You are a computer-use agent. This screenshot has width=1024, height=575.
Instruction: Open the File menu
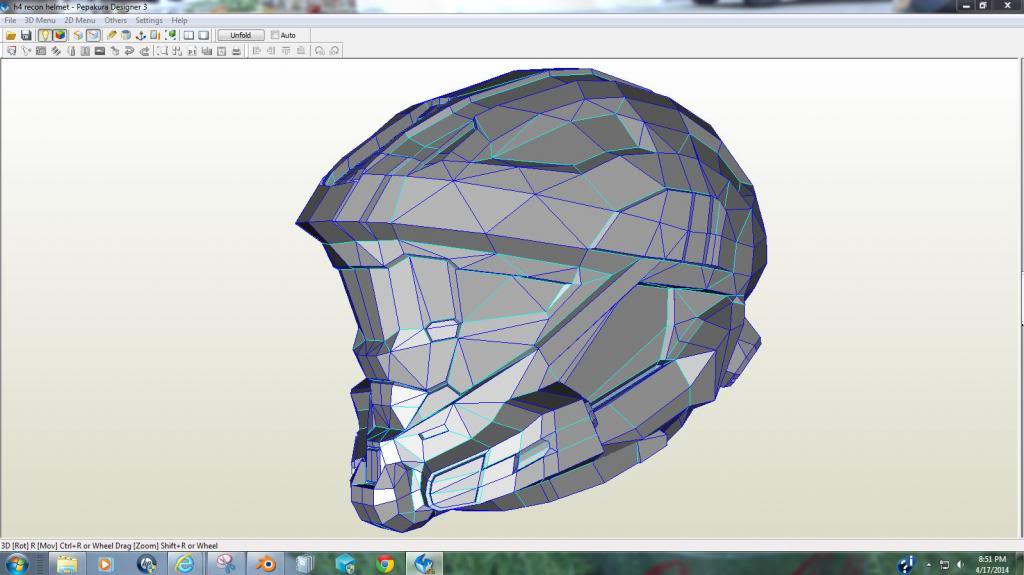(10, 20)
